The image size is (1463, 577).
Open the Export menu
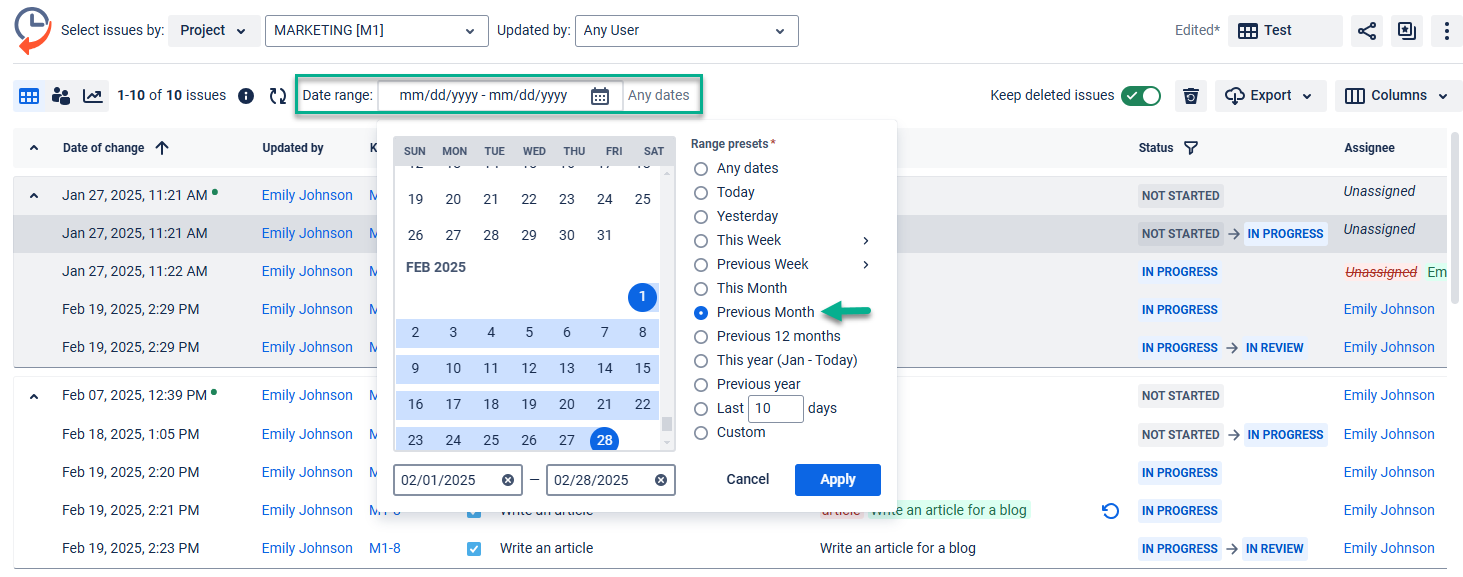point(1270,96)
